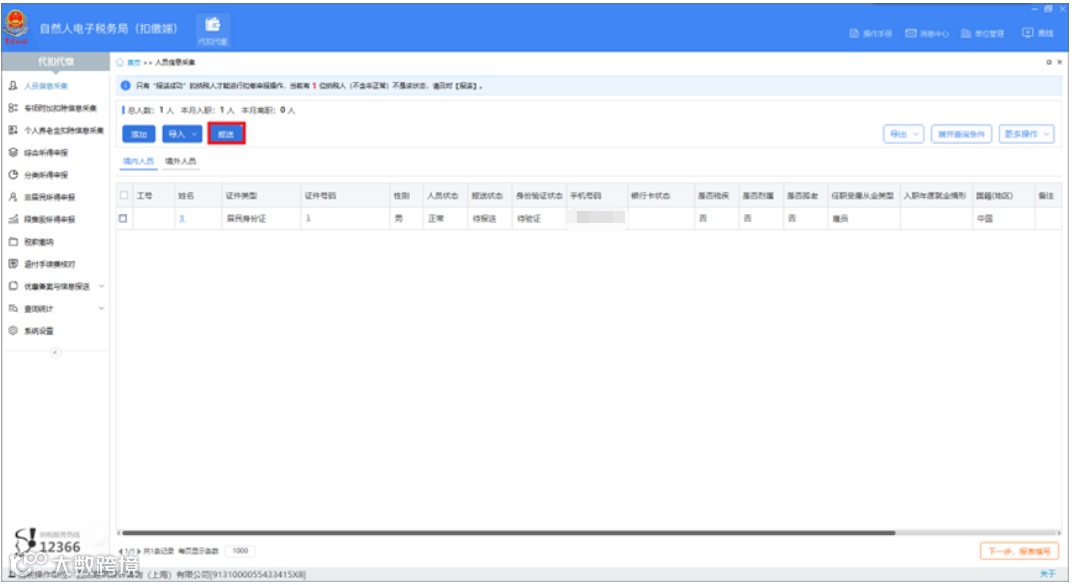Screen dimensions: 1072x585
Task: Close the 人员信息采集 panel with X icon
Action: (1060, 62)
